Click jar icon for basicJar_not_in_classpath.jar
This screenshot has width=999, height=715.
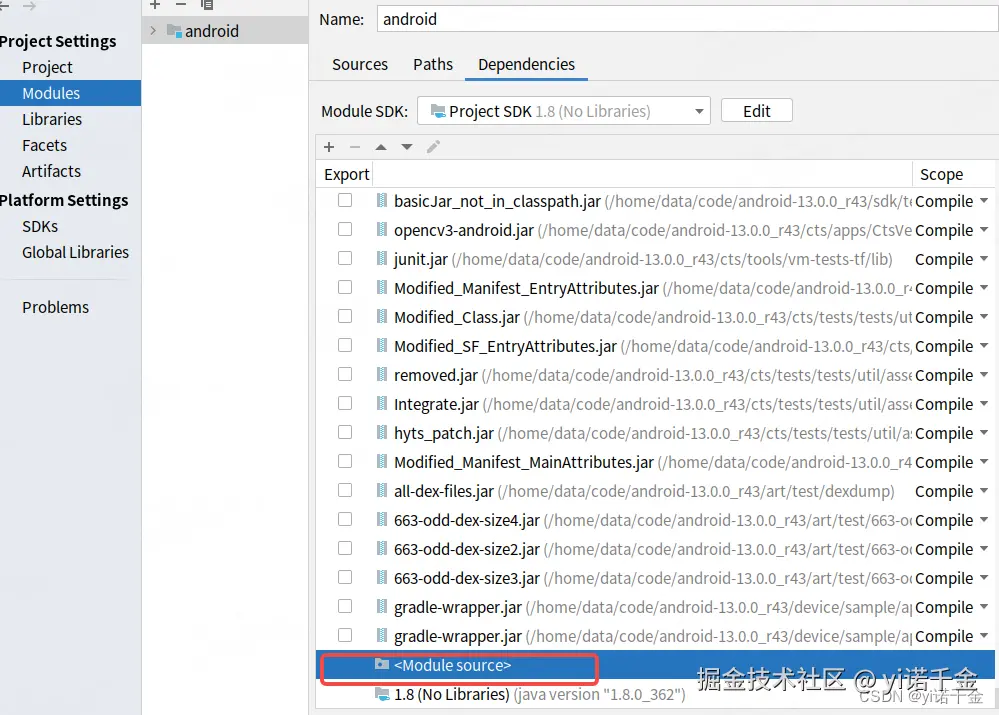[x=382, y=201]
